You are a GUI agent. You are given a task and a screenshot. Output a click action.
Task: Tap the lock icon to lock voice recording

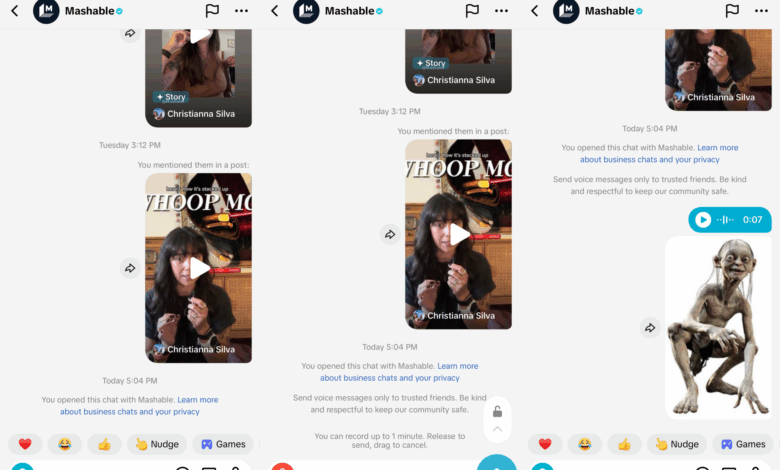pyautogui.click(x=497, y=412)
